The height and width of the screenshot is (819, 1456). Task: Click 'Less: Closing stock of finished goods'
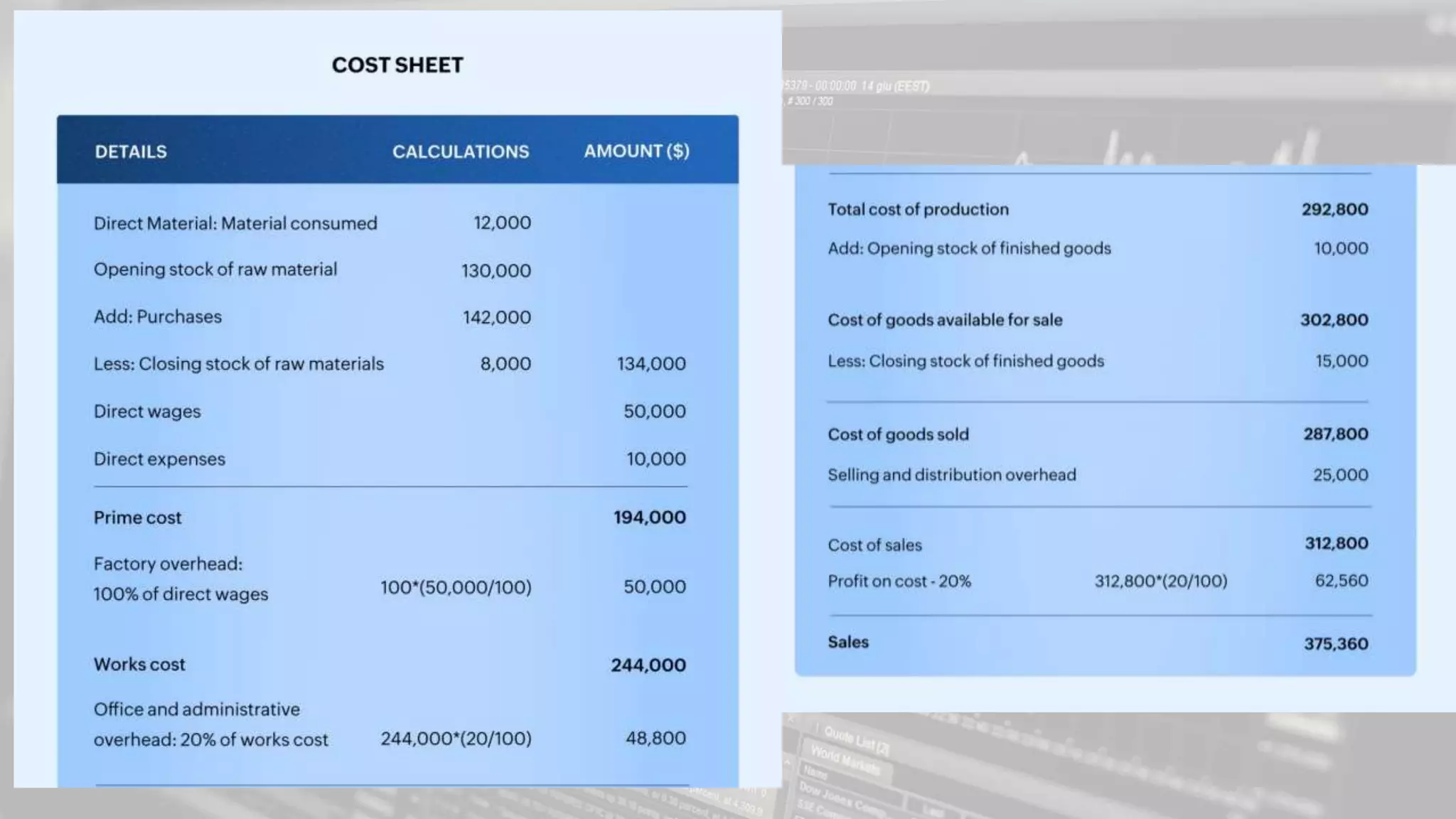(x=966, y=361)
